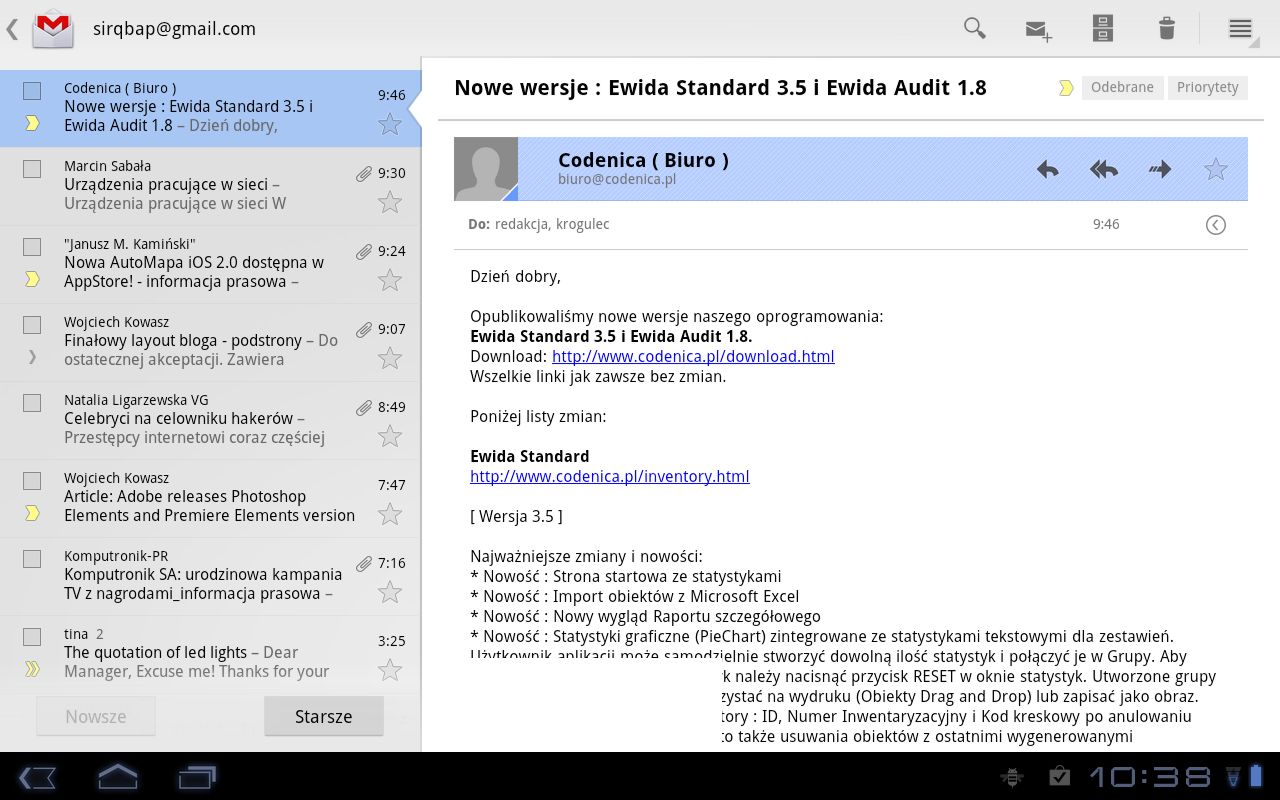Screen dimensions: 1280x800
Task: Select checkbox for Finałowy layout bloga email
Action: tap(32, 325)
